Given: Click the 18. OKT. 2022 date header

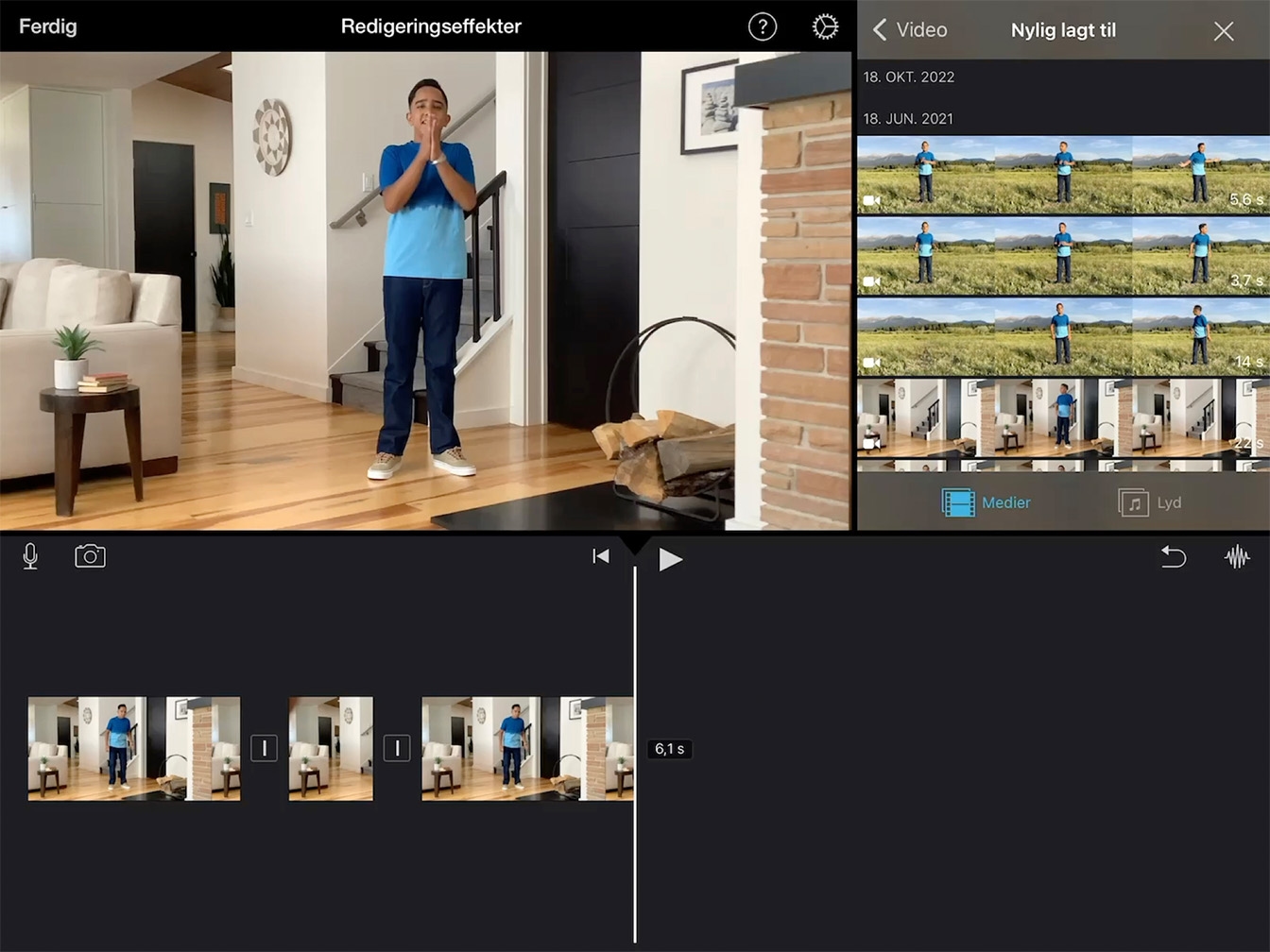Looking at the screenshot, I should tap(909, 77).
